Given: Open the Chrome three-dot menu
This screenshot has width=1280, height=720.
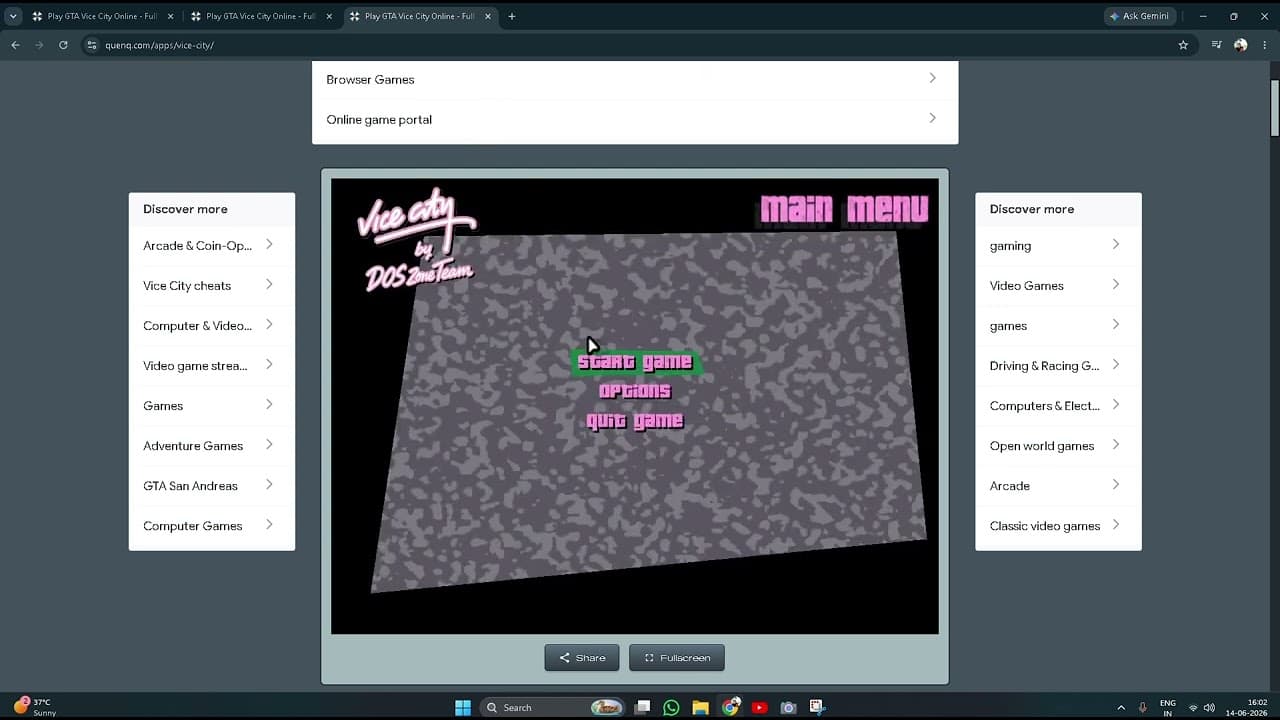Looking at the screenshot, I should tap(1265, 45).
